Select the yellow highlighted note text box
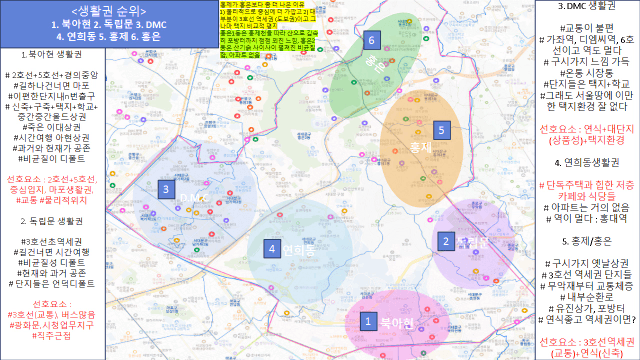 pyautogui.click(x=268, y=29)
